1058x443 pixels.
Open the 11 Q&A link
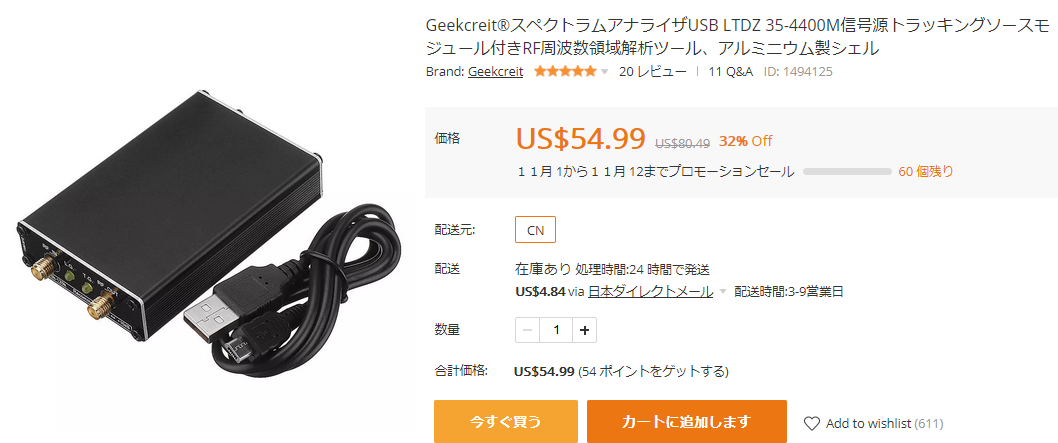[x=730, y=71]
